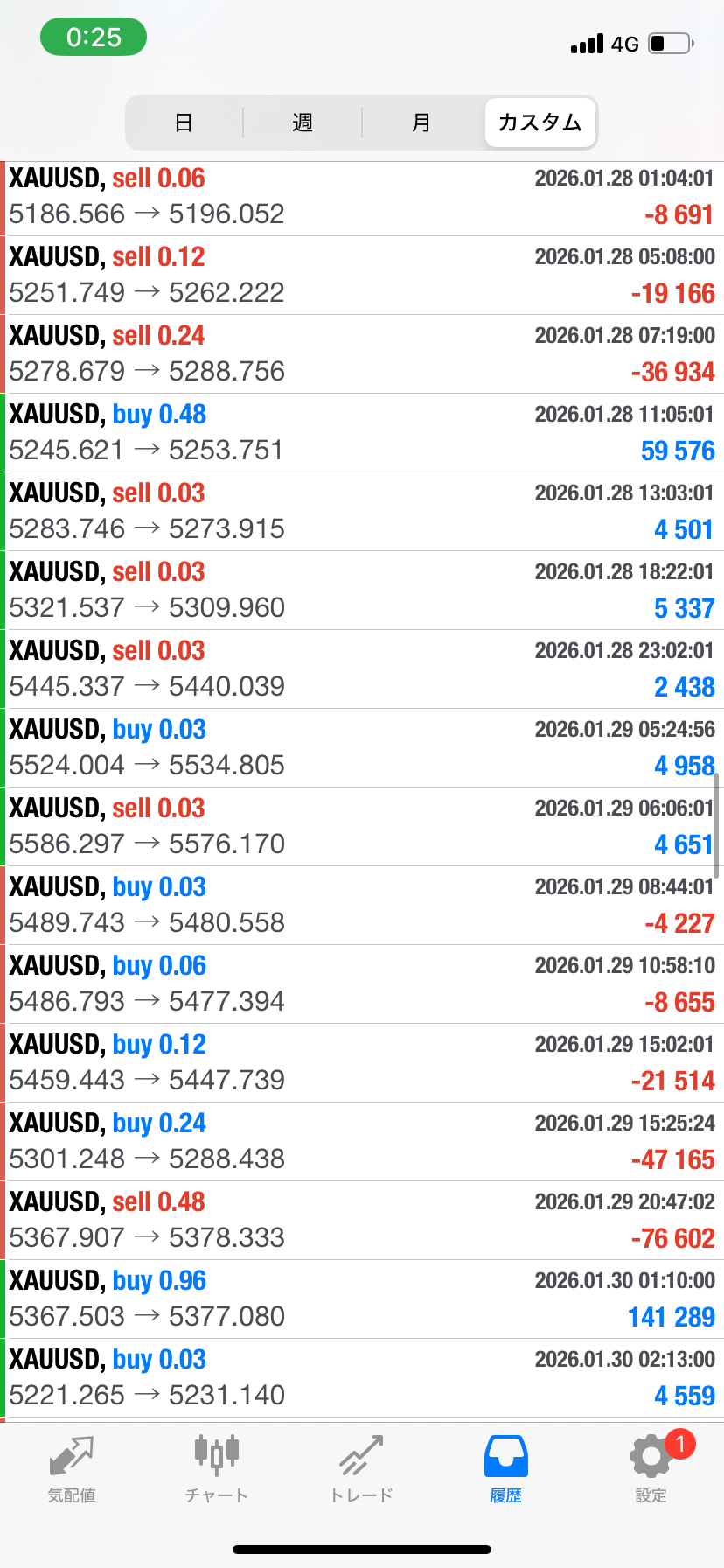This screenshot has width=724, height=1568.
Task: Open the buy 0.24 trade with -47 165 loss
Action: point(362,1141)
